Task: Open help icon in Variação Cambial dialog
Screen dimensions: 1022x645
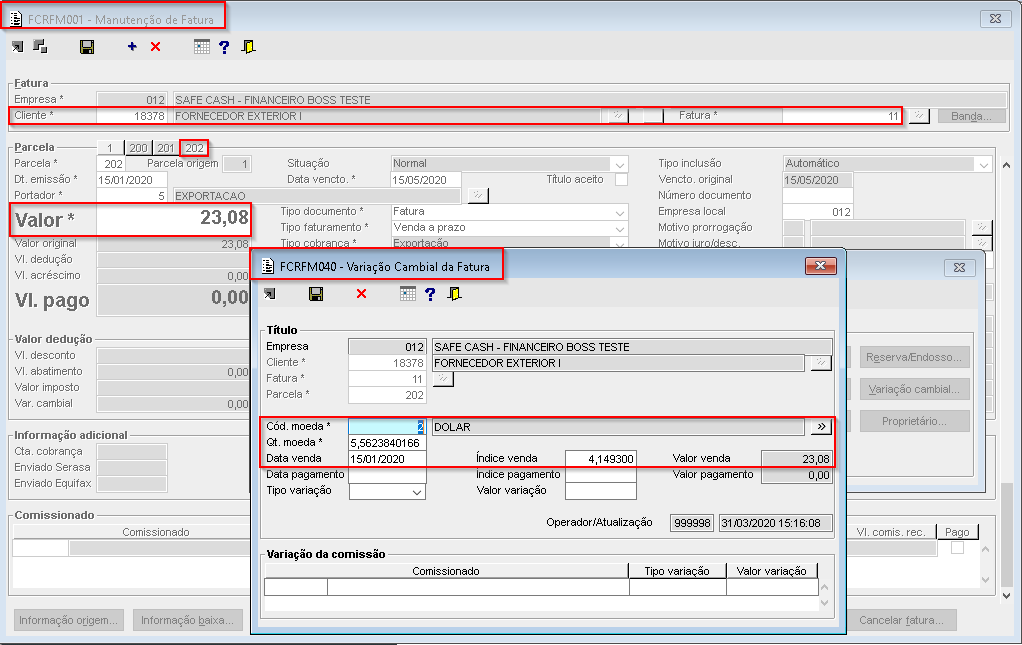Action: [x=430, y=294]
